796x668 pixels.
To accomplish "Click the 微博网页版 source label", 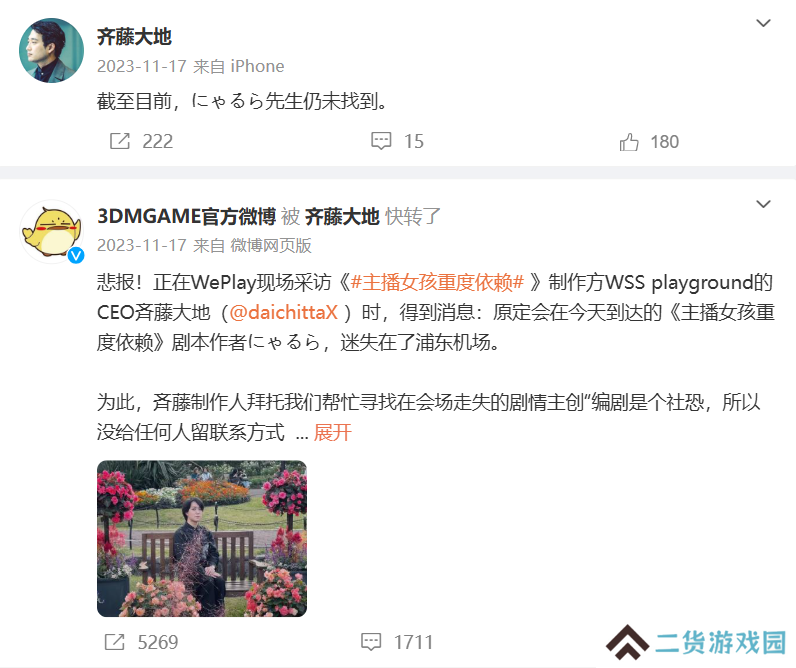I will pos(271,246).
